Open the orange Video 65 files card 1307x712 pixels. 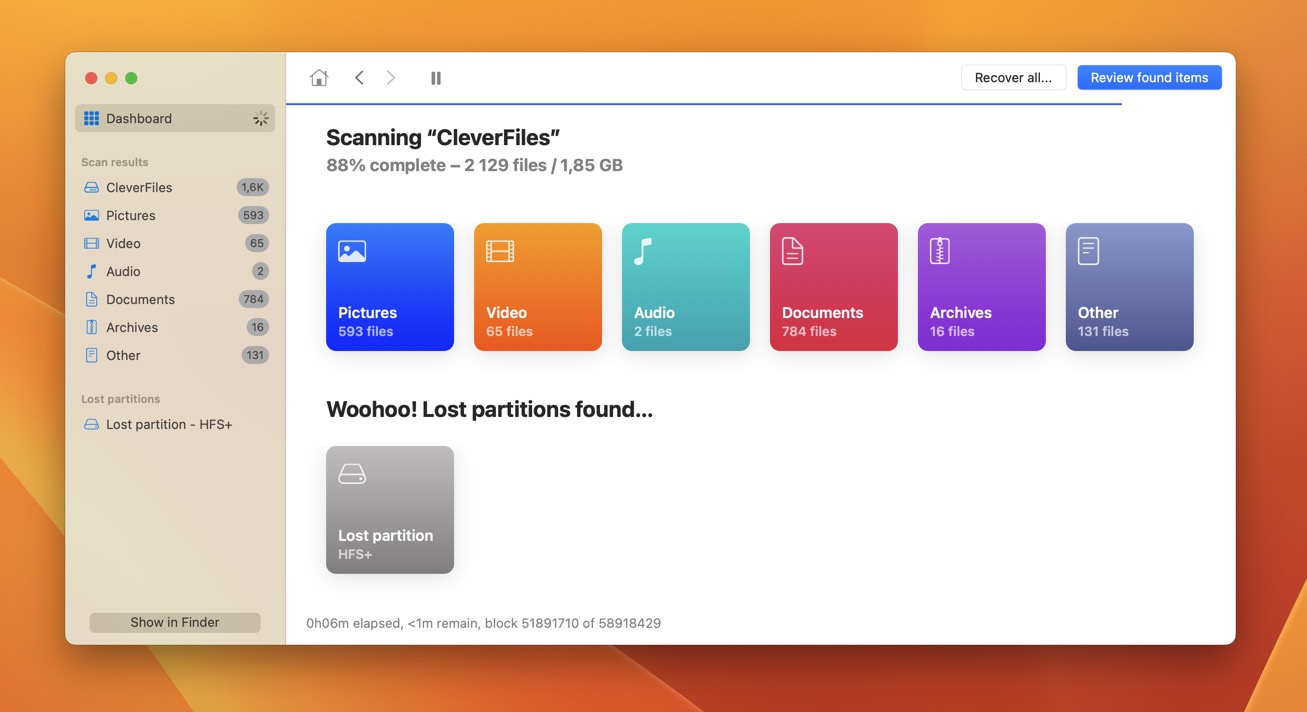coord(538,287)
